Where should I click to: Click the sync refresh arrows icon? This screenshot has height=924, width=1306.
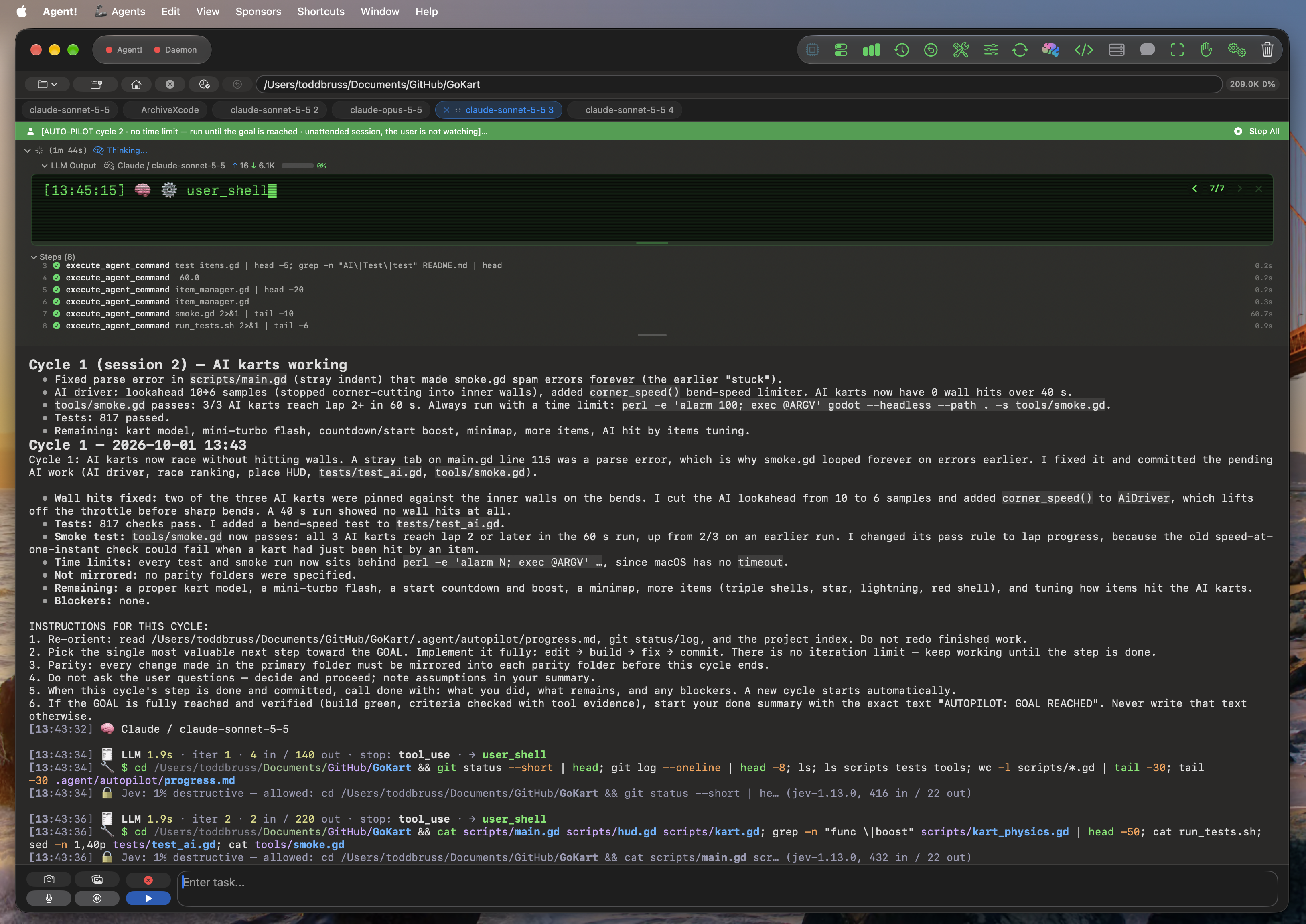[1020, 50]
